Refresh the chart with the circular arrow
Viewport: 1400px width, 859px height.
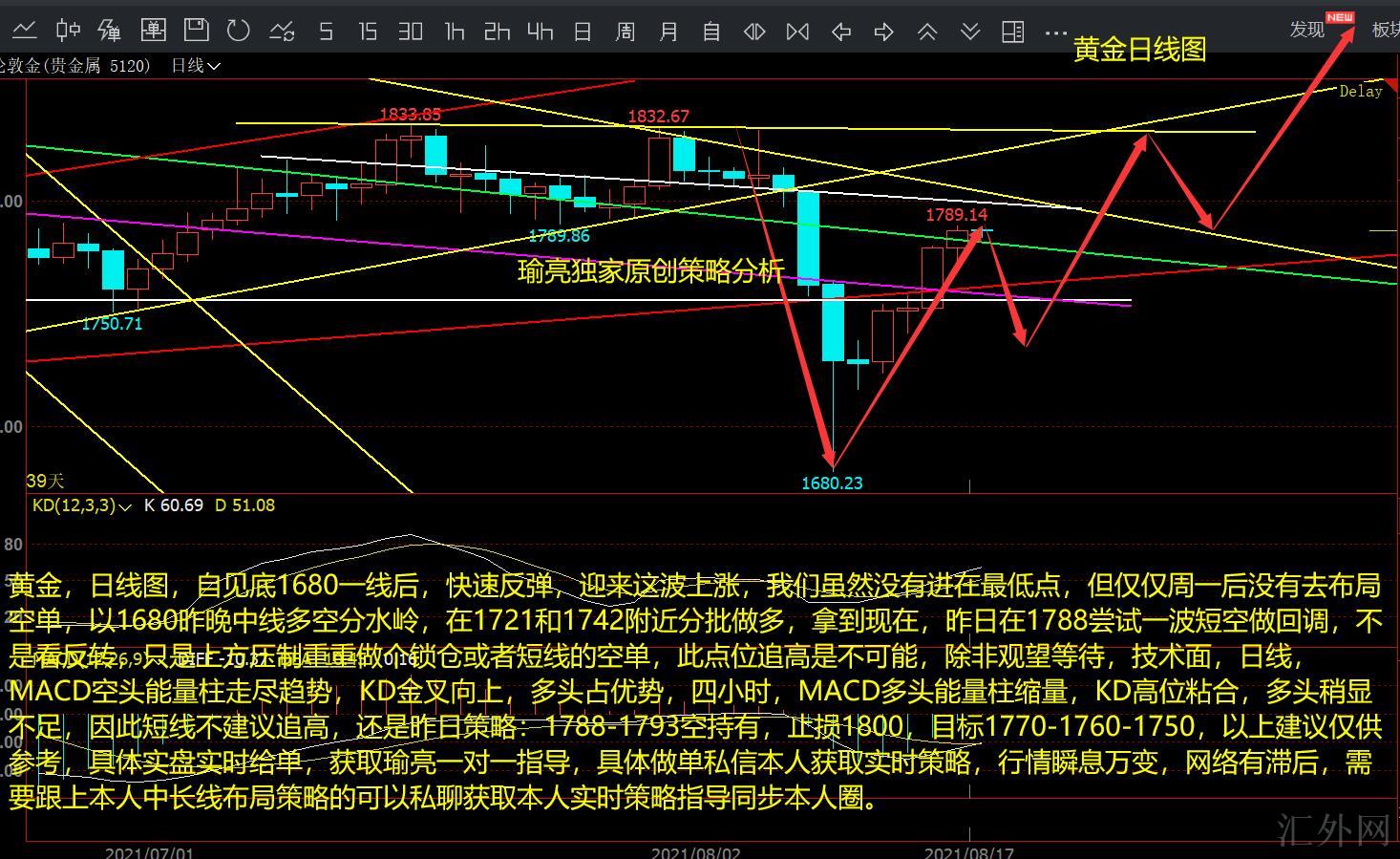tap(239, 32)
